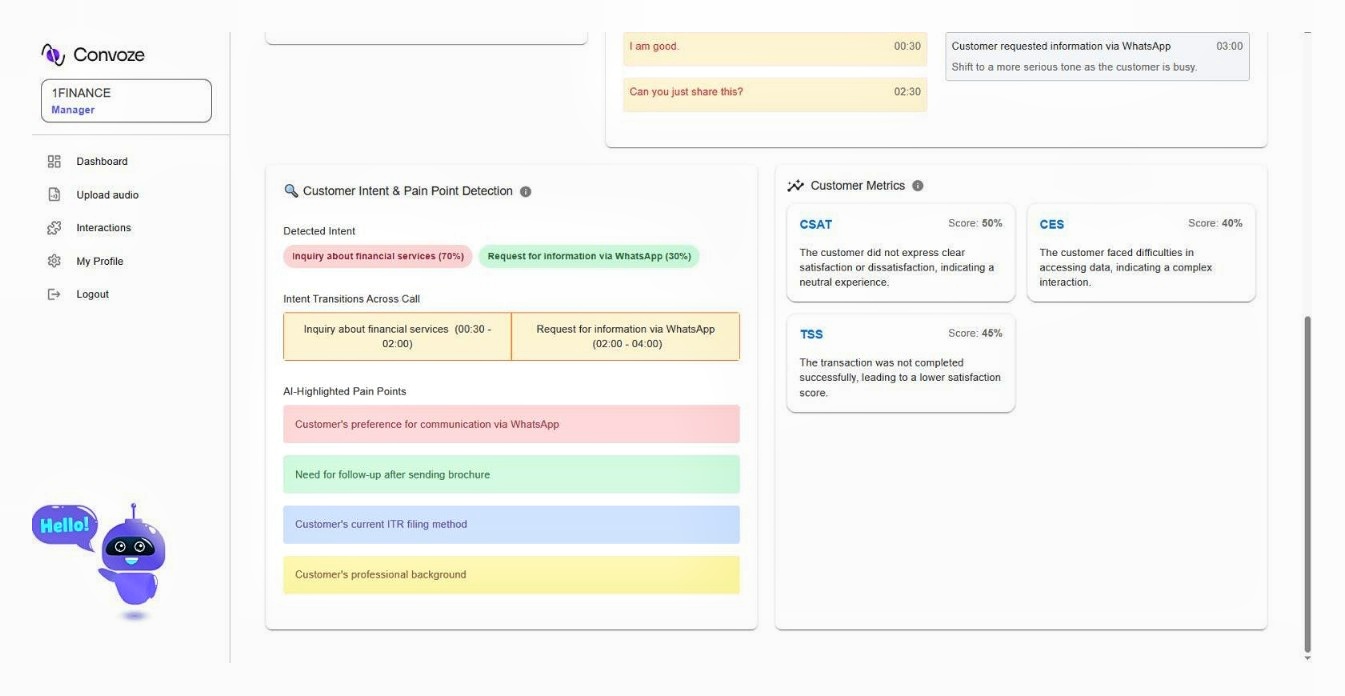This screenshot has height=696, width=1345.
Task: Select the green follow-up pain point bar
Action: click(x=511, y=474)
